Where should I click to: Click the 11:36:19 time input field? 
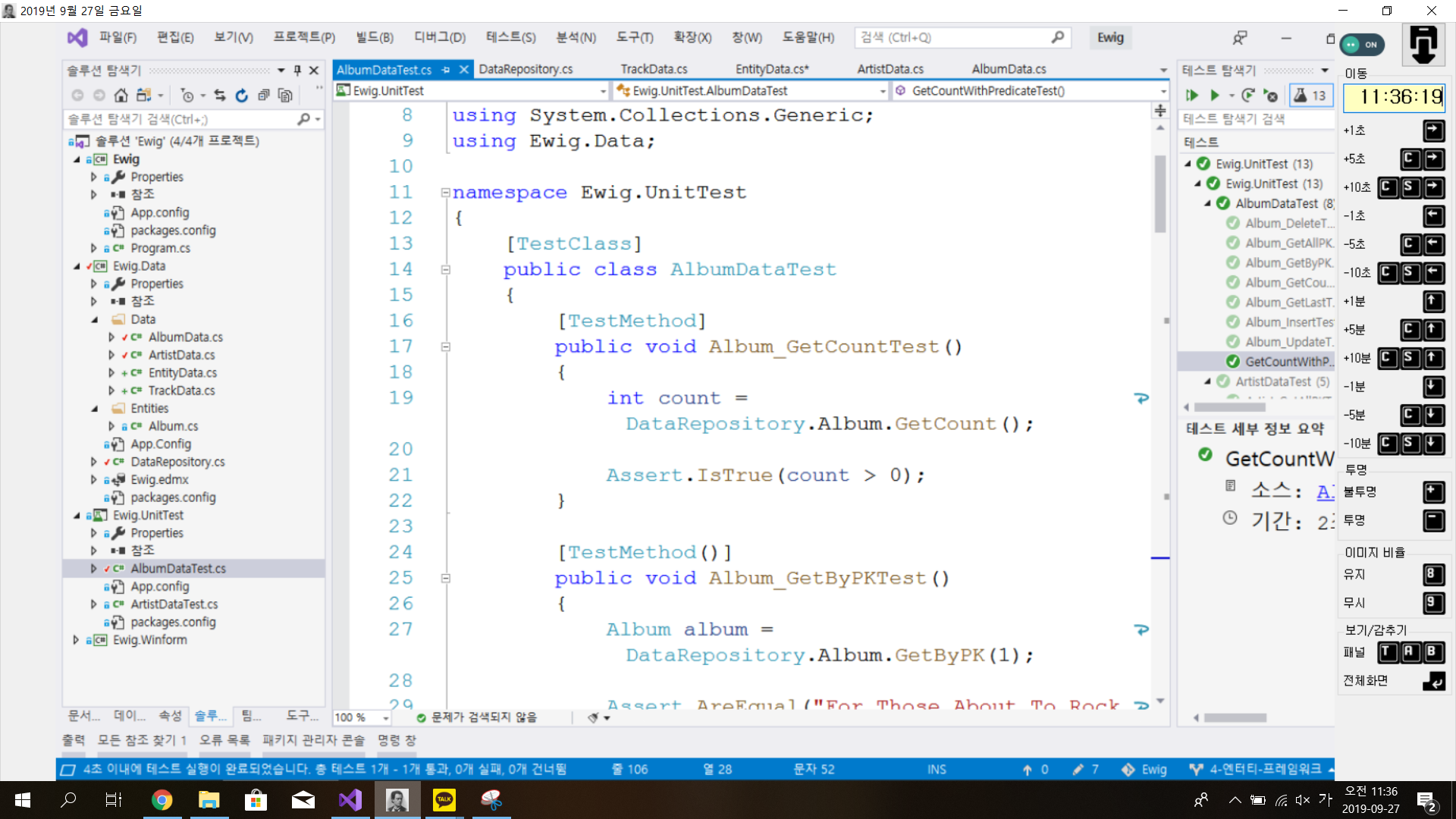coord(1392,97)
